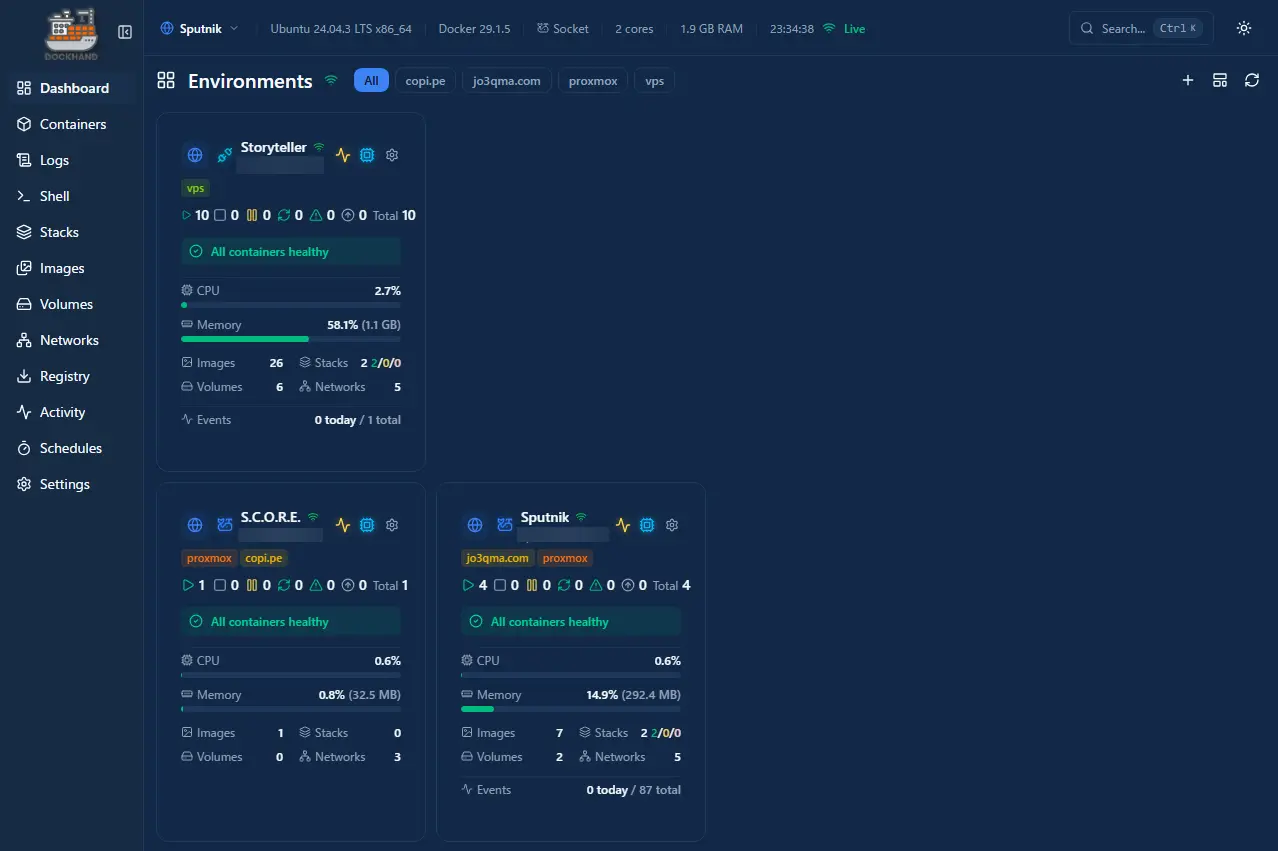This screenshot has width=1278, height=851.
Task: Open the Storyteller environment settings gear
Action: coord(391,155)
